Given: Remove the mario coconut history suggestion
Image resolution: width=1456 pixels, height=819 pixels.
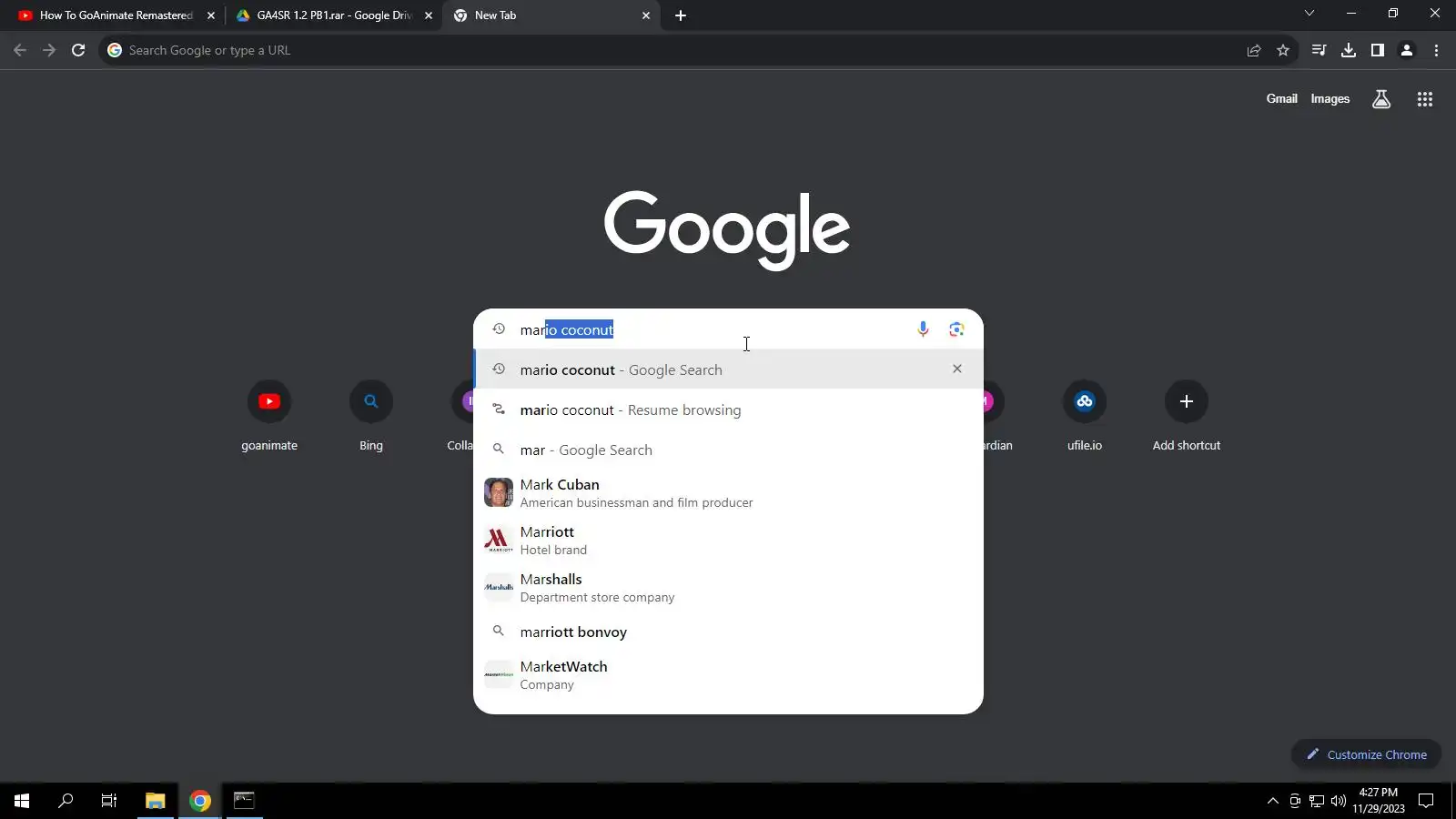Looking at the screenshot, I should [x=956, y=369].
